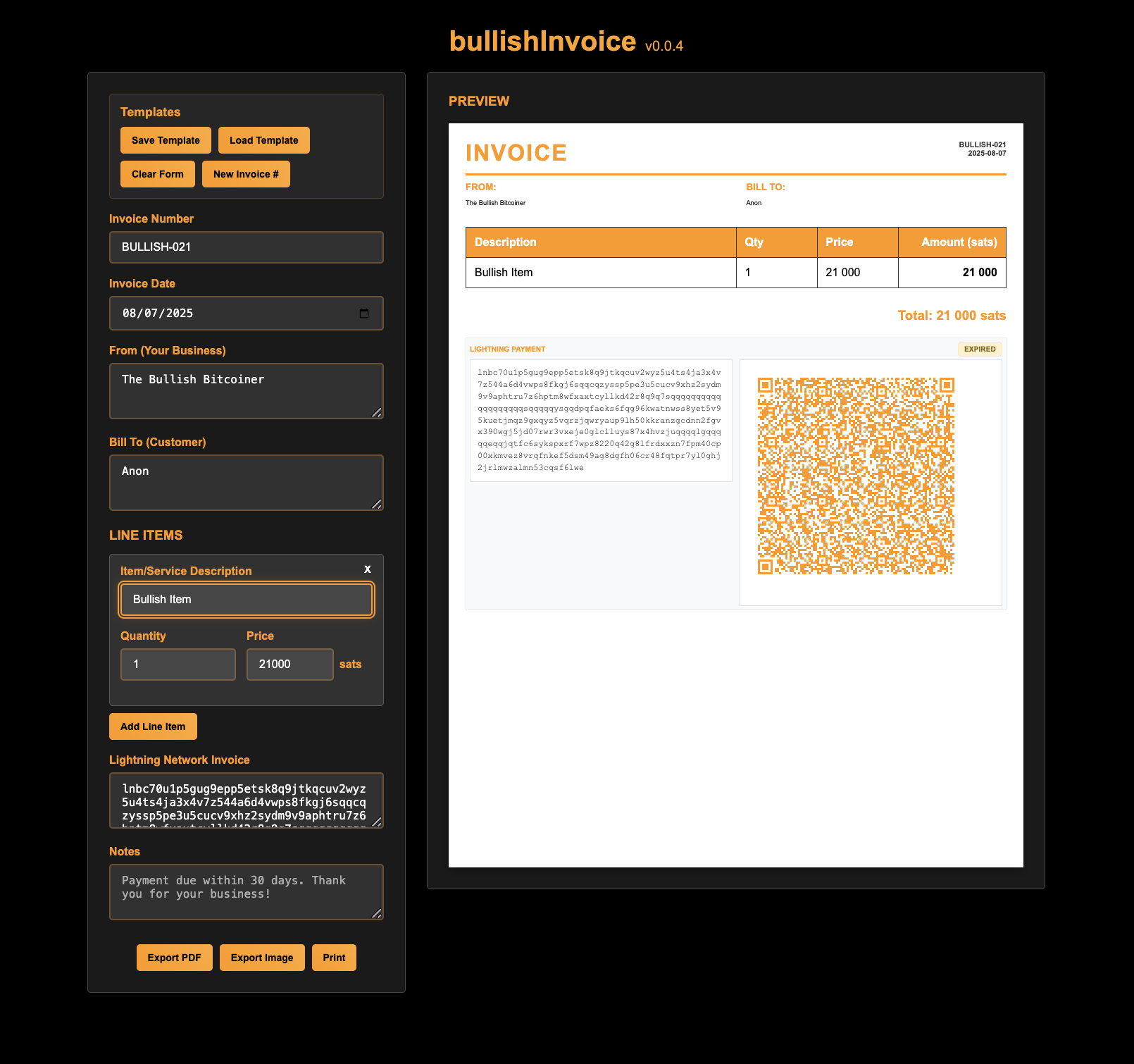Viewport: 1134px width, 1064px height.
Task: Edit the Bill To (Customer) textarea
Action: [x=247, y=483]
